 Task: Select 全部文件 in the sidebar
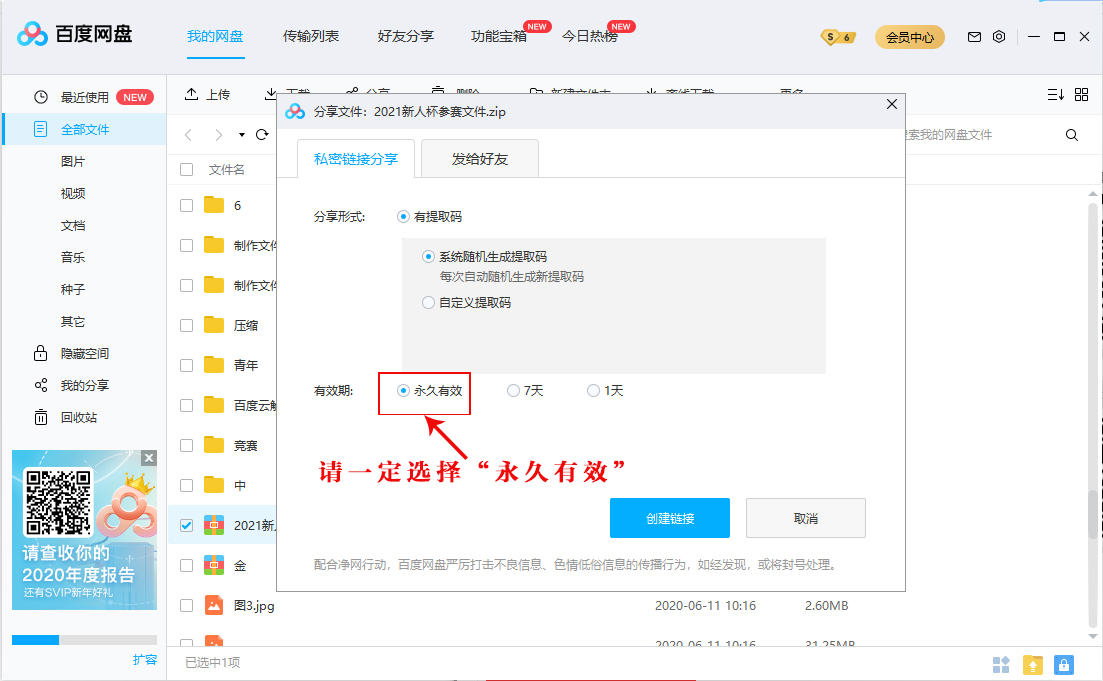[x=84, y=129]
